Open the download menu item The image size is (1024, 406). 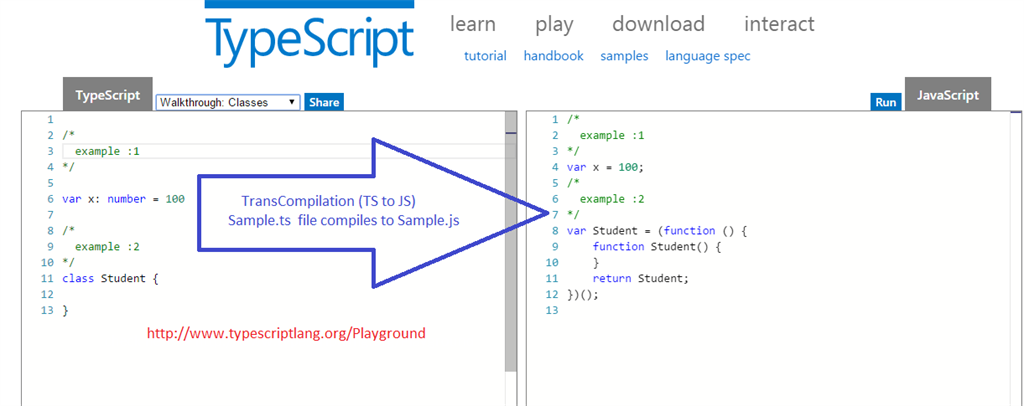pos(658,24)
